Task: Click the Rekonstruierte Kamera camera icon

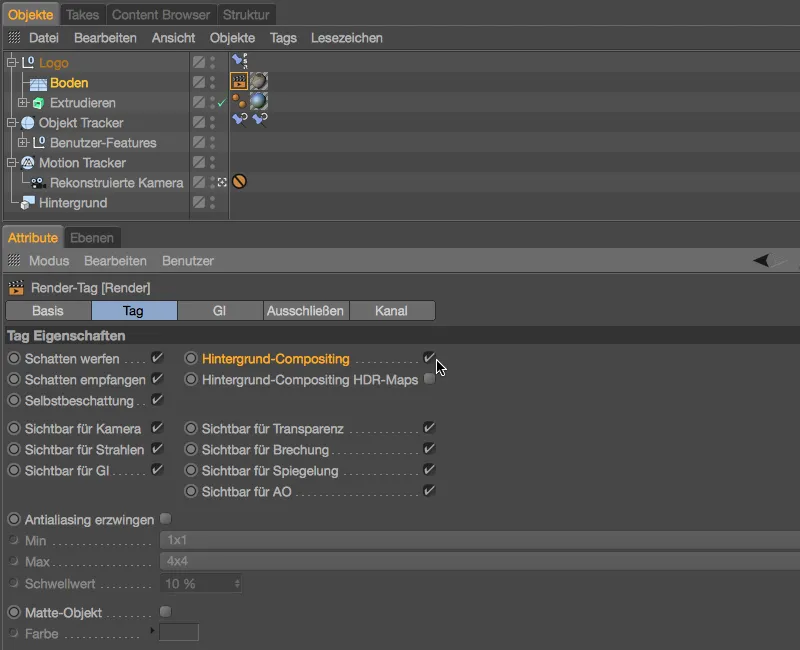Action: click(x=38, y=183)
